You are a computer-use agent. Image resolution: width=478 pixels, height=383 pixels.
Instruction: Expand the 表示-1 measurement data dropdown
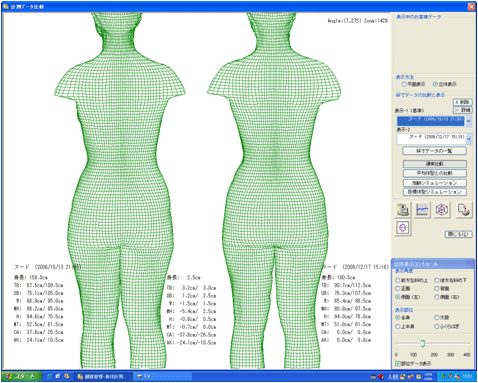(469, 121)
